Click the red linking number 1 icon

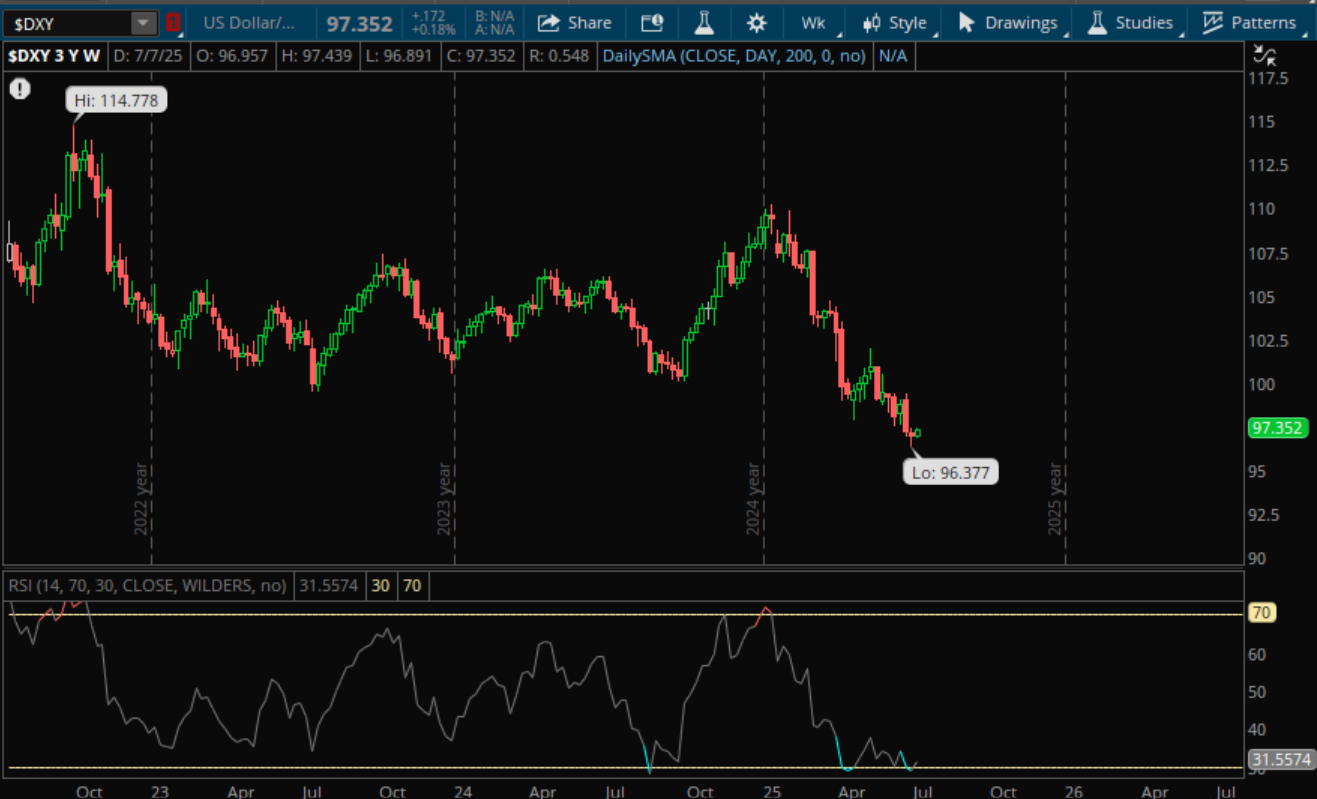point(173,22)
